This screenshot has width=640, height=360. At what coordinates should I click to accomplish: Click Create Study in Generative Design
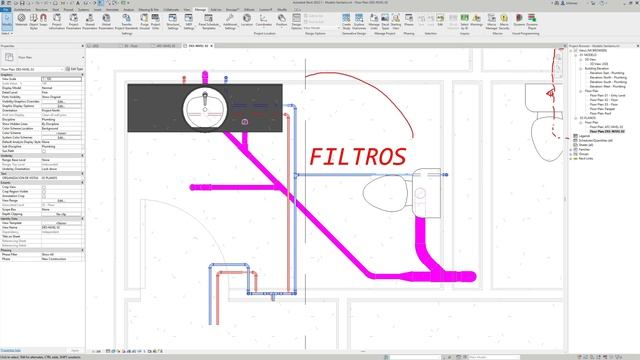point(346,21)
